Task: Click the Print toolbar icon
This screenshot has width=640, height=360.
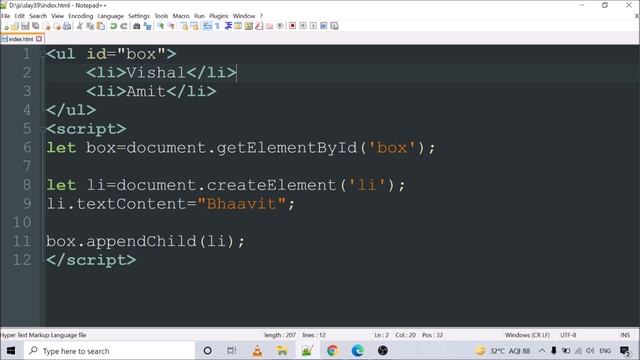Action: point(67,26)
